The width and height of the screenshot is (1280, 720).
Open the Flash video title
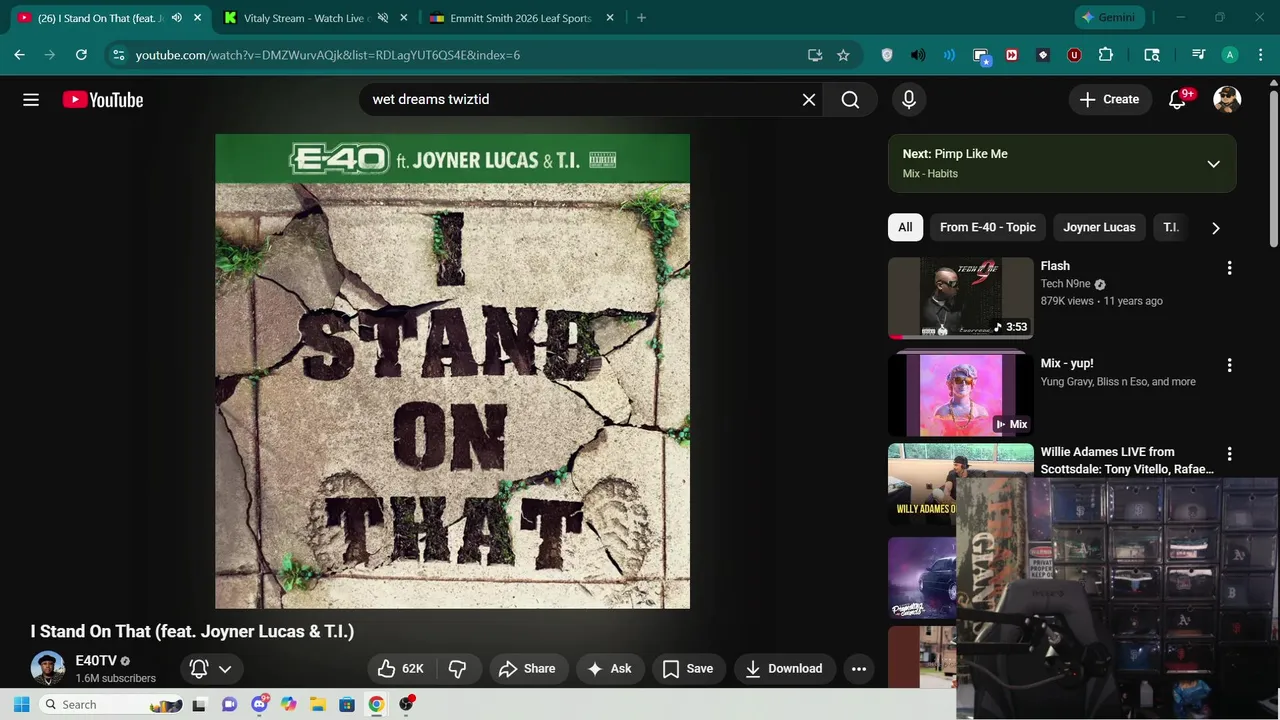(1055, 266)
